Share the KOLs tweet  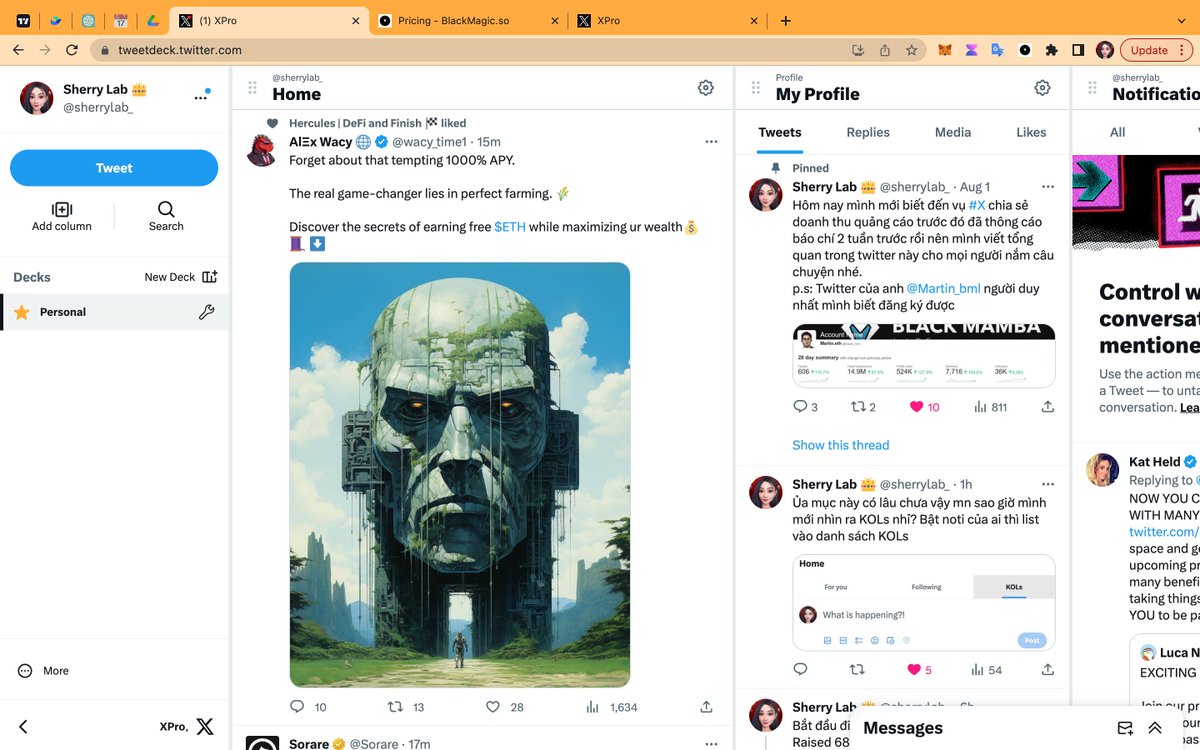coord(1048,669)
